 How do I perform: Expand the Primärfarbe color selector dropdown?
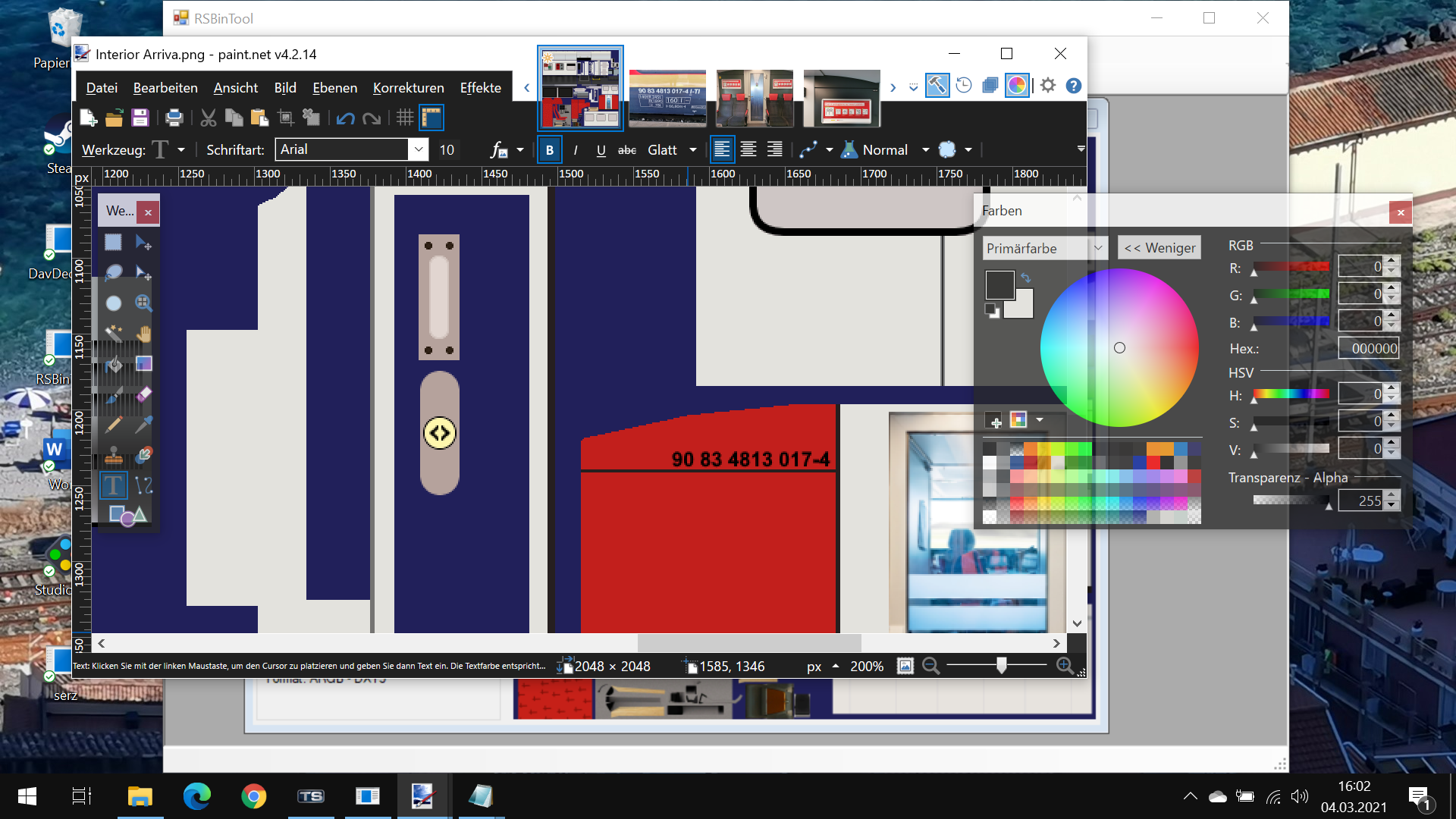[1097, 248]
